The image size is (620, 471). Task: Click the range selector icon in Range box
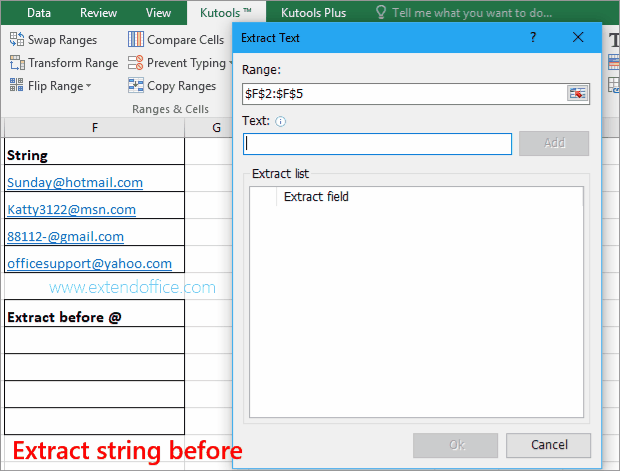(578, 93)
